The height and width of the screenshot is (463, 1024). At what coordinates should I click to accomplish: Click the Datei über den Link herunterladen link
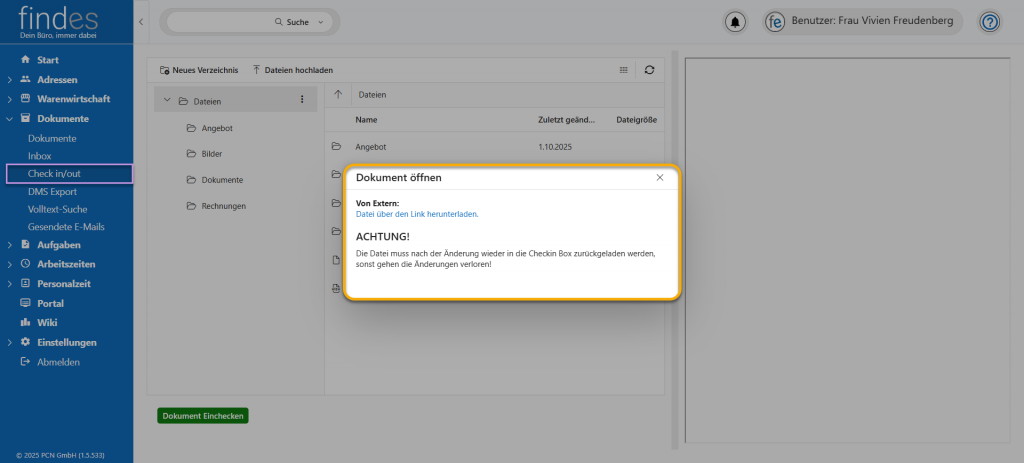417,214
